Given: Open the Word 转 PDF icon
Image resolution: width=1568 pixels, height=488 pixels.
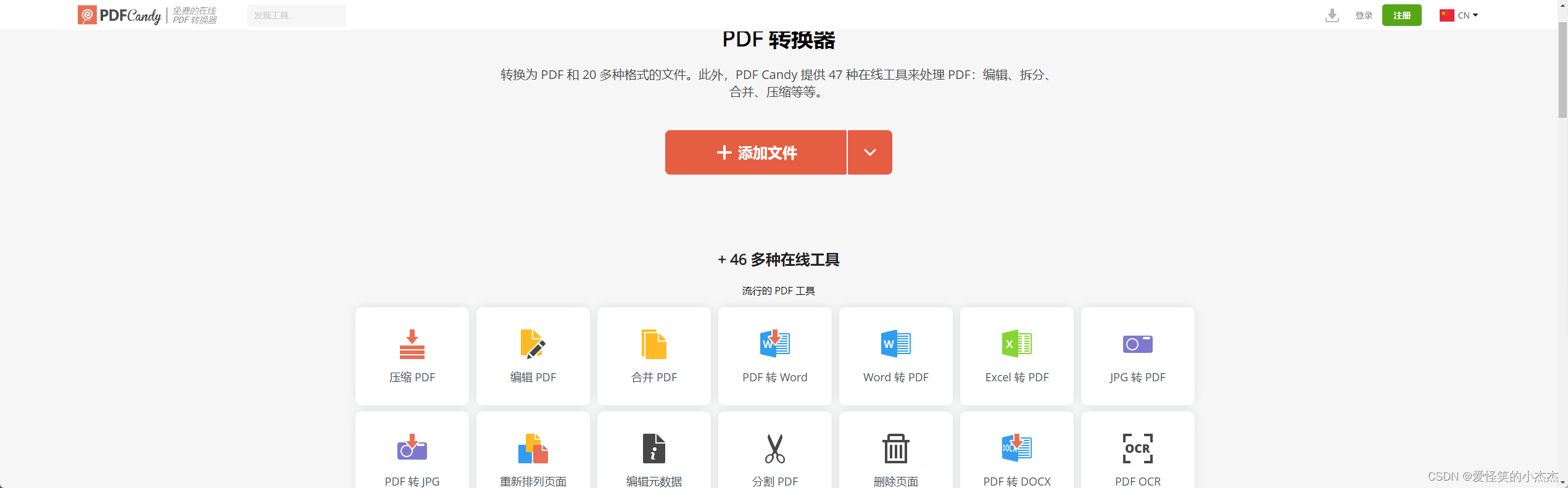Looking at the screenshot, I should [x=896, y=344].
